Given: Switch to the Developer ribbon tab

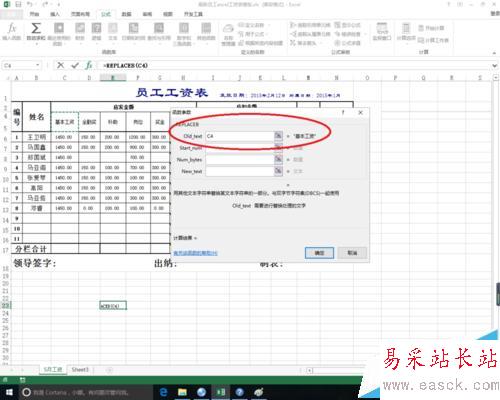Looking at the screenshot, I should click(x=193, y=14).
